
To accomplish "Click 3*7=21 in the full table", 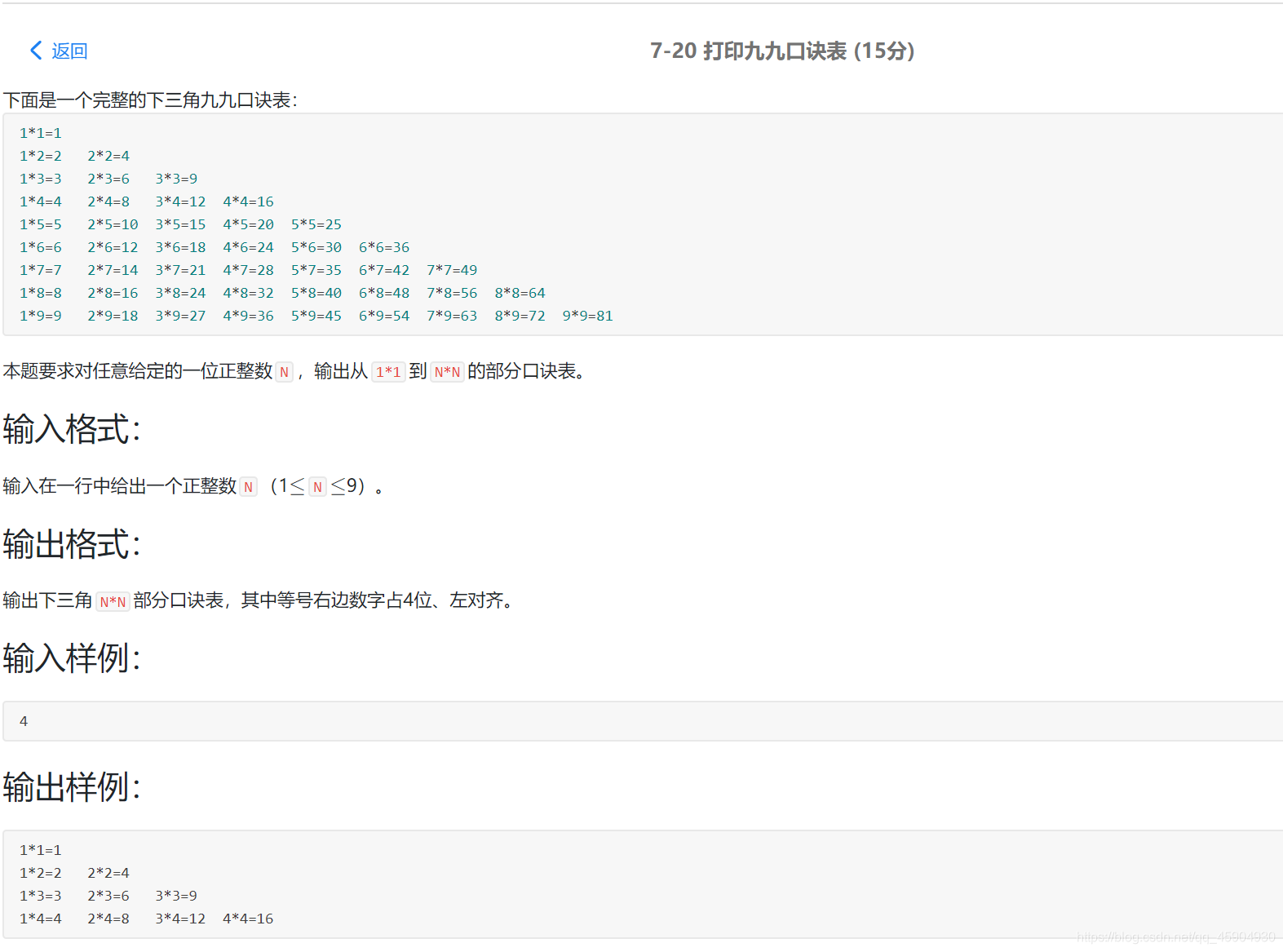I will (180, 270).
